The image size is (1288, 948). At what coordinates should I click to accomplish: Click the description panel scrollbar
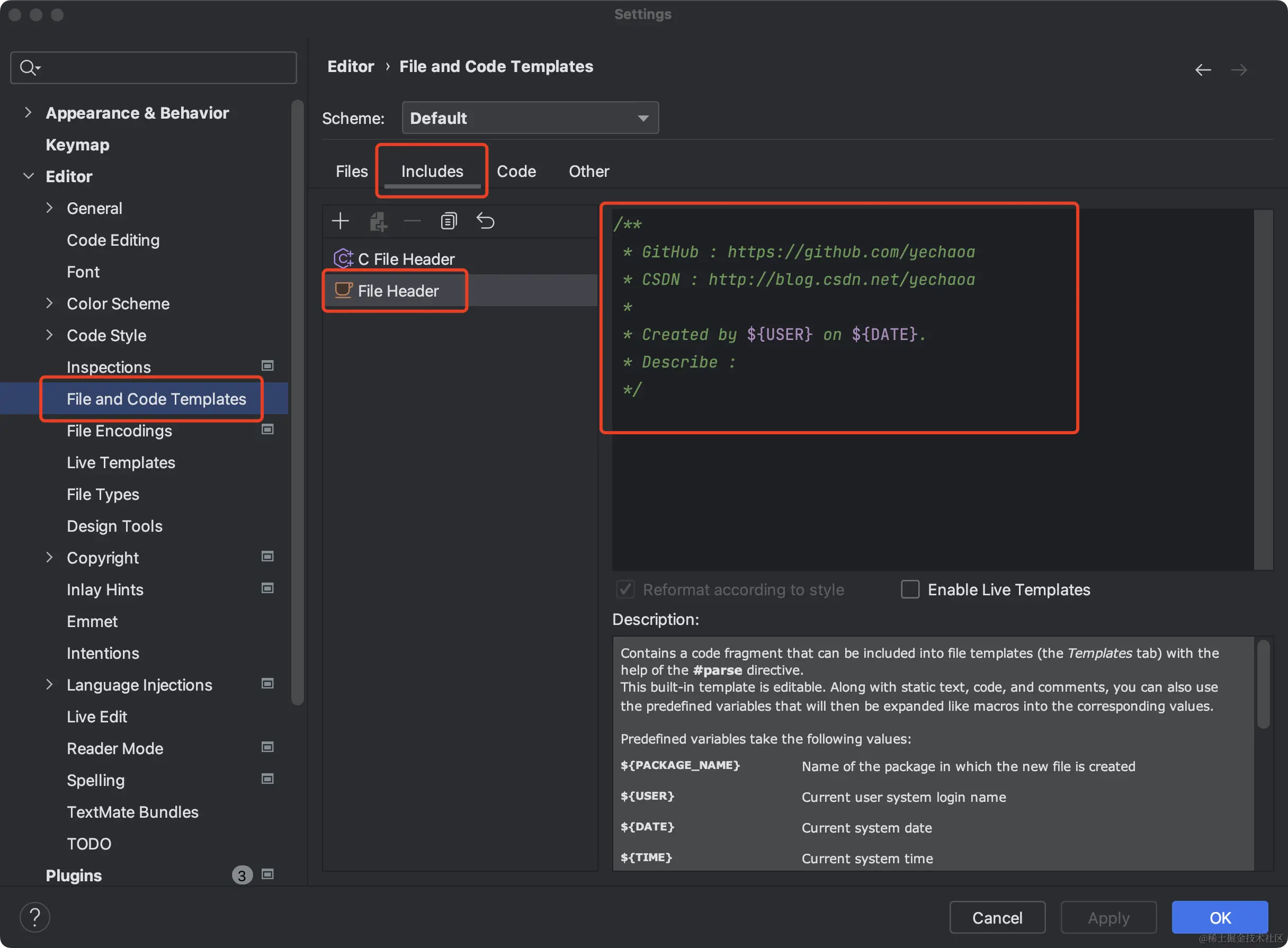(1263, 686)
